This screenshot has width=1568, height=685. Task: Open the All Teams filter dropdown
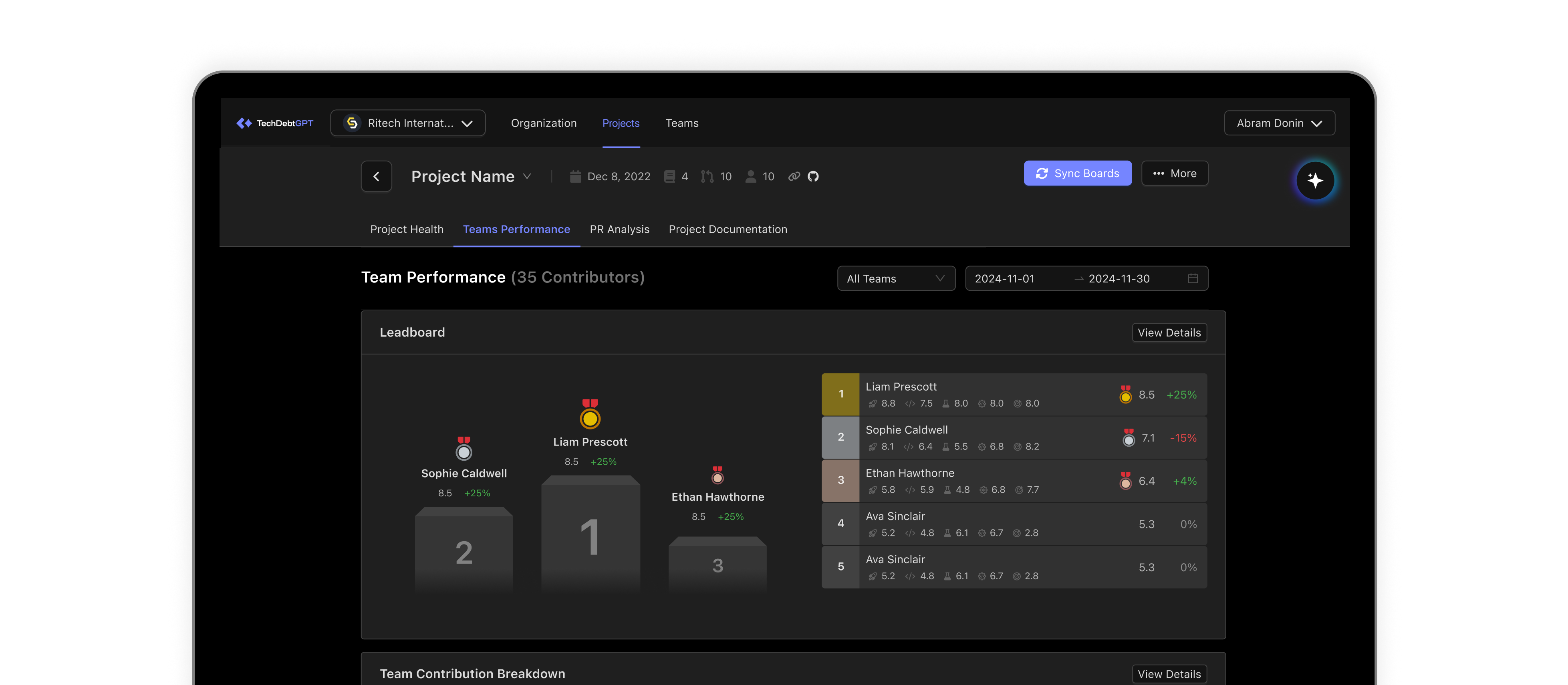(x=895, y=278)
